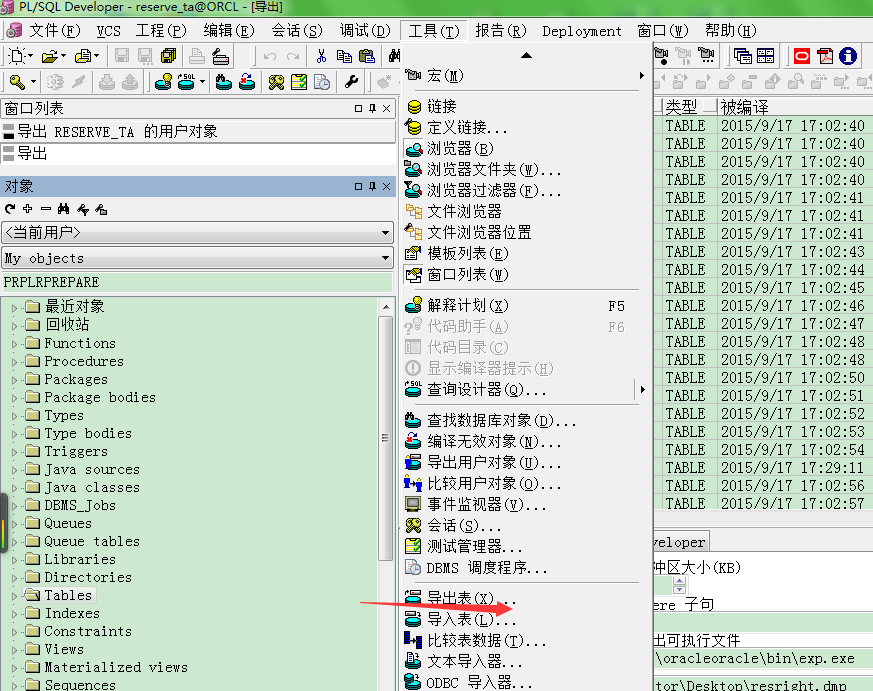Click the plus icon in 对象 panel
This screenshot has height=691, width=873.
click(27, 209)
